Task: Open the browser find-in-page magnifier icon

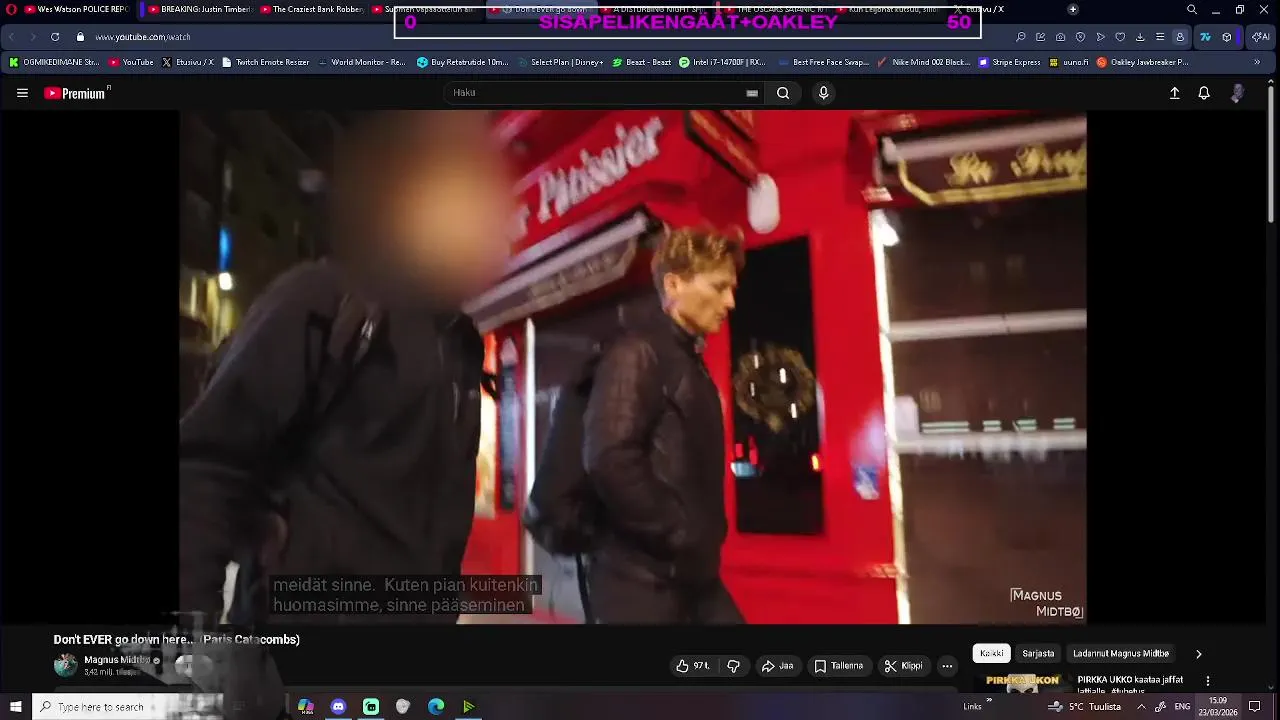Action: pyautogui.click(x=1021, y=37)
